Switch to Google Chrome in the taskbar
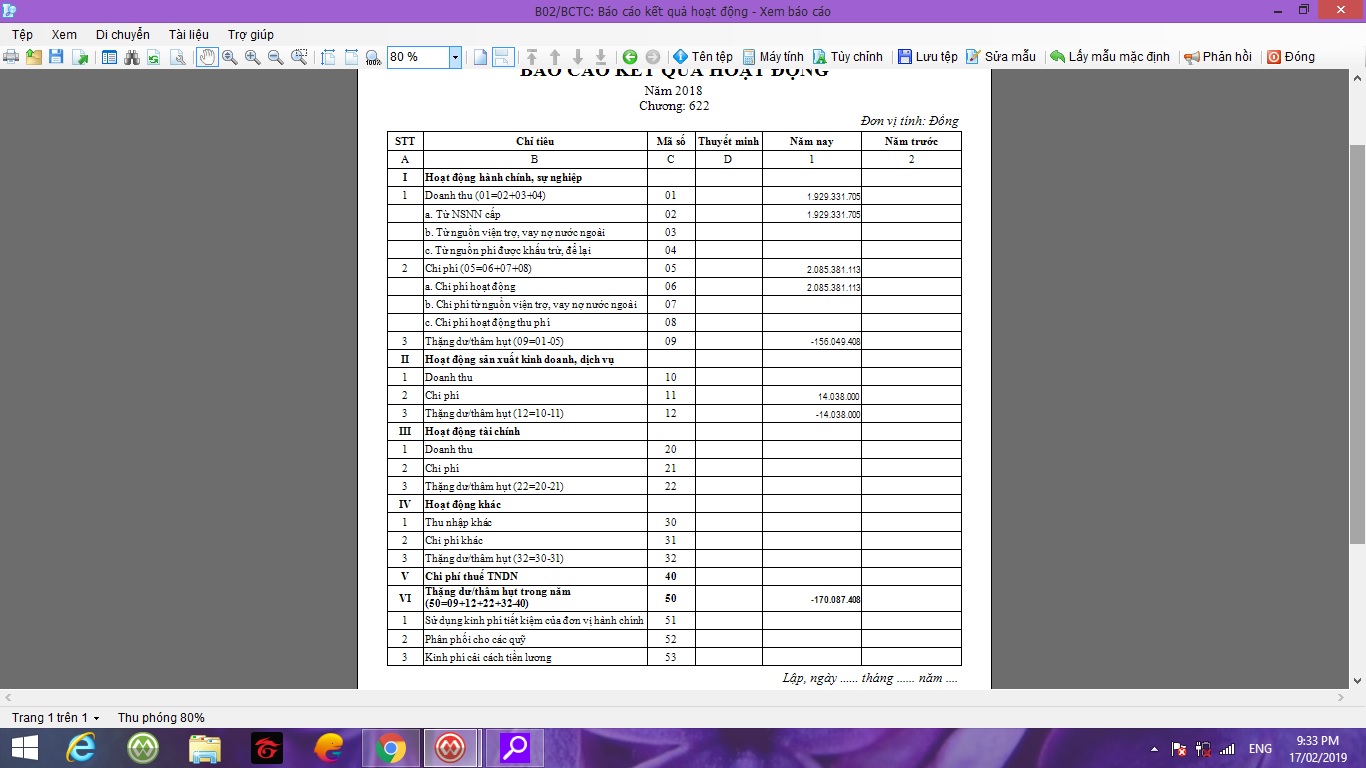 pos(390,748)
